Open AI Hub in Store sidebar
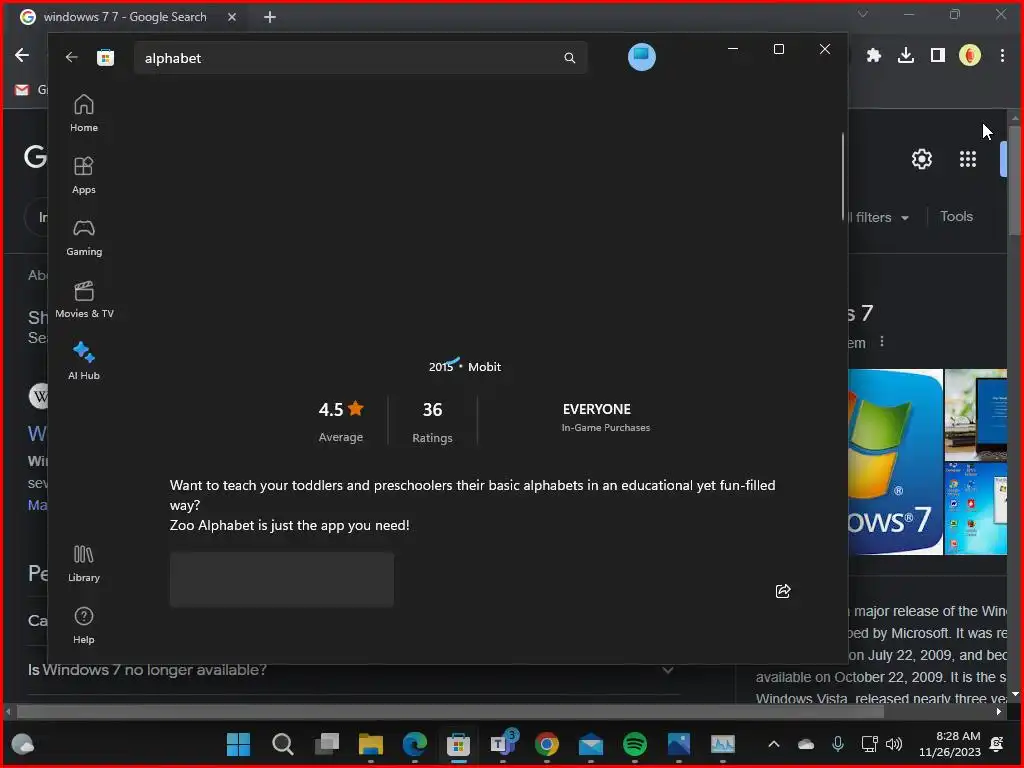This screenshot has height=768, width=1024. (x=84, y=361)
